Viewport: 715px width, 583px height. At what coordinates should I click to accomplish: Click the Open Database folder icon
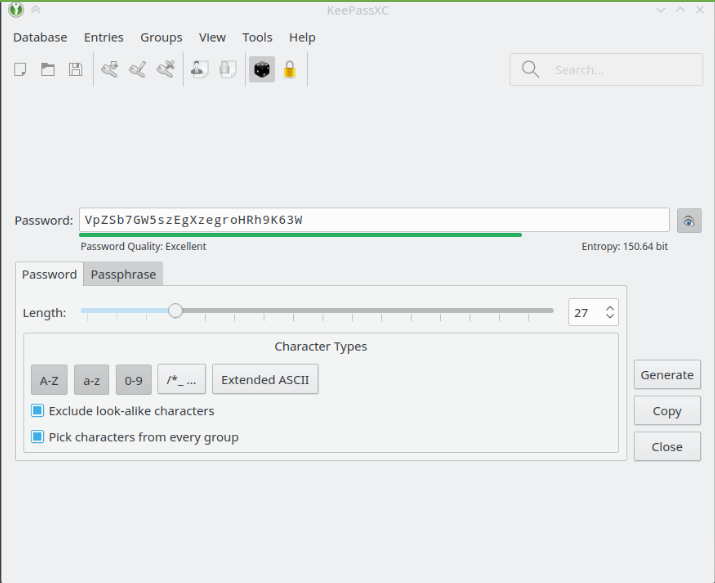click(x=48, y=70)
